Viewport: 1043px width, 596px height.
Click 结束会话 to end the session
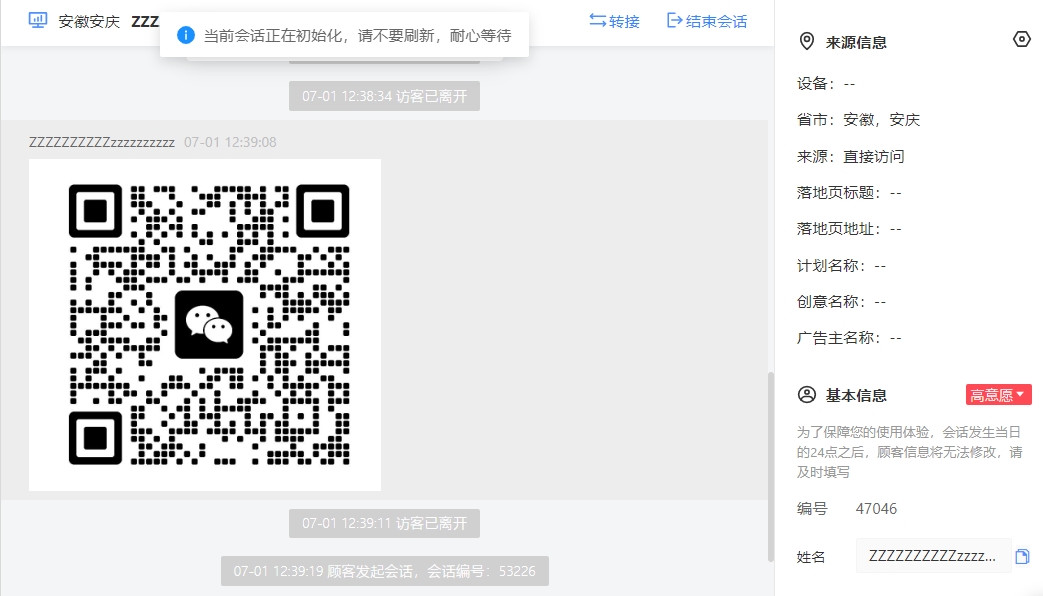tap(706, 21)
